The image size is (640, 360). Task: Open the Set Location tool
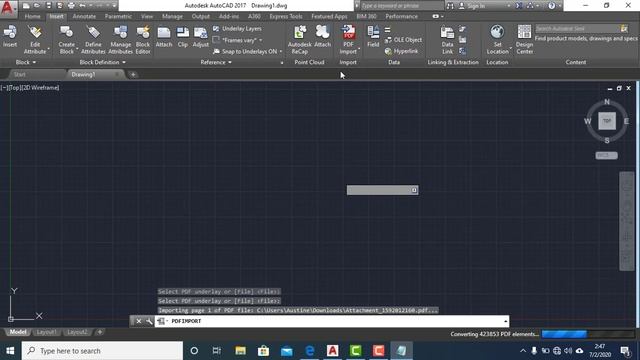point(498,40)
